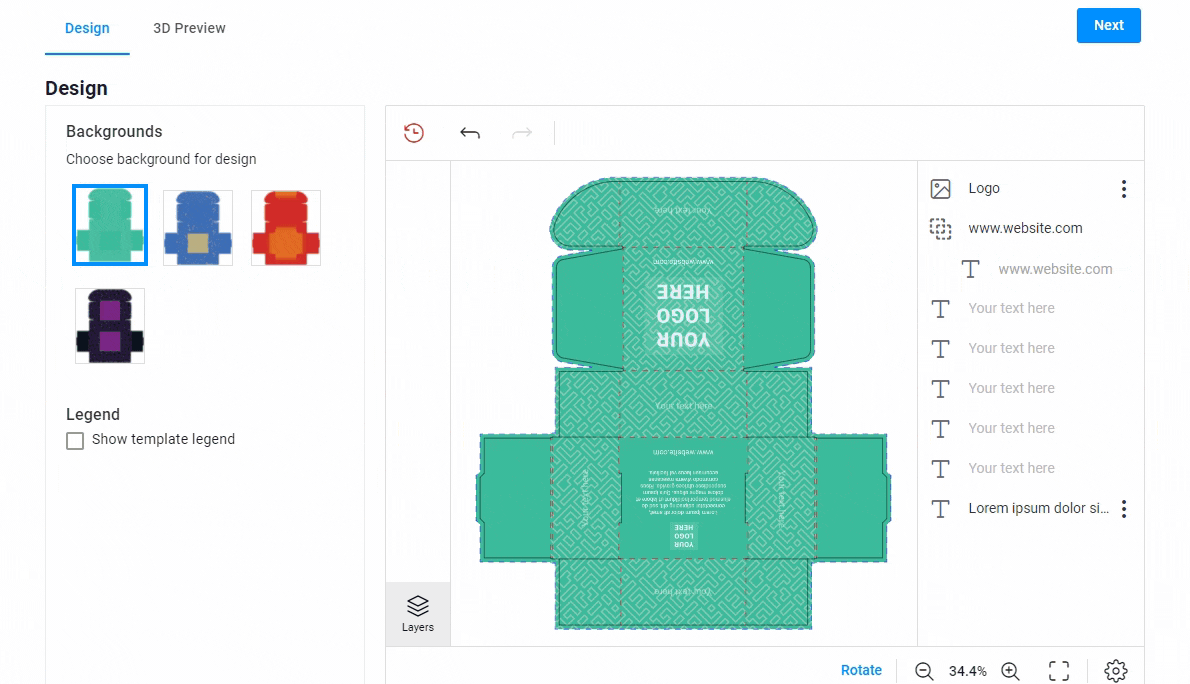
Task: Click the group icon beside www.website.com
Action: click(x=940, y=229)
